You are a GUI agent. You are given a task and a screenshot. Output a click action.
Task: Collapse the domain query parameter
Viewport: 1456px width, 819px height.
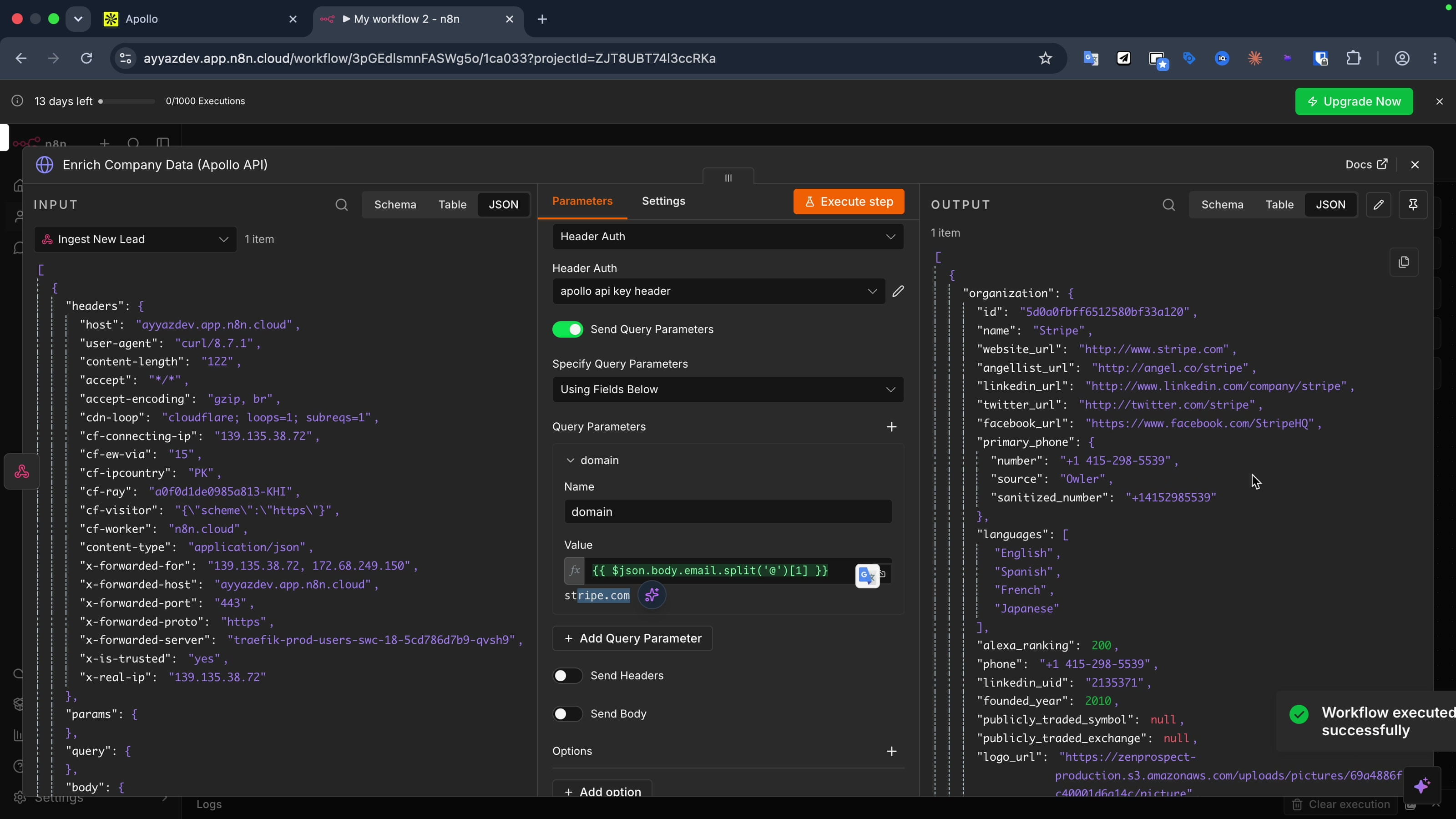pos(570,460)
